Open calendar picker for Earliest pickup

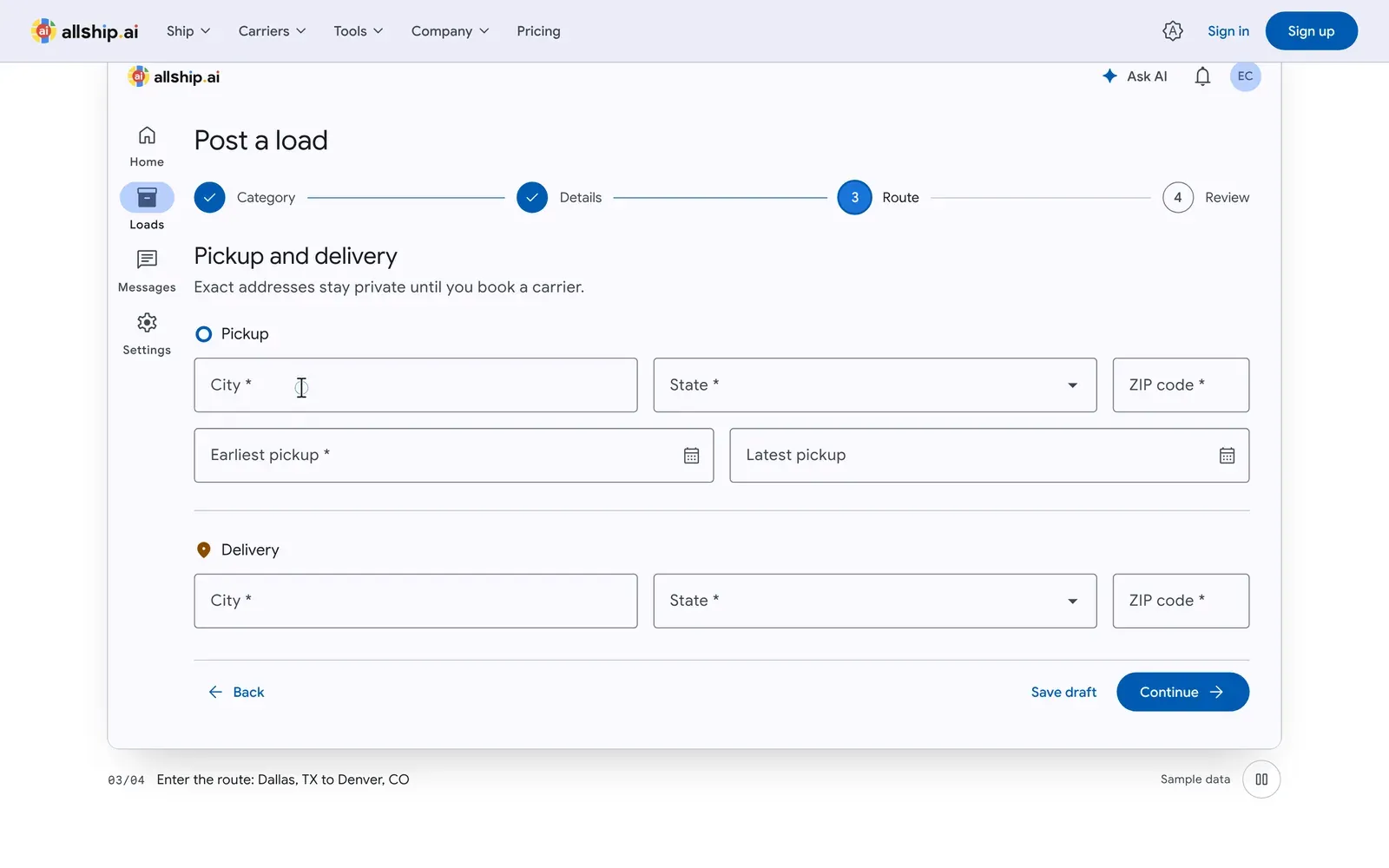click(x=691, y=456)
